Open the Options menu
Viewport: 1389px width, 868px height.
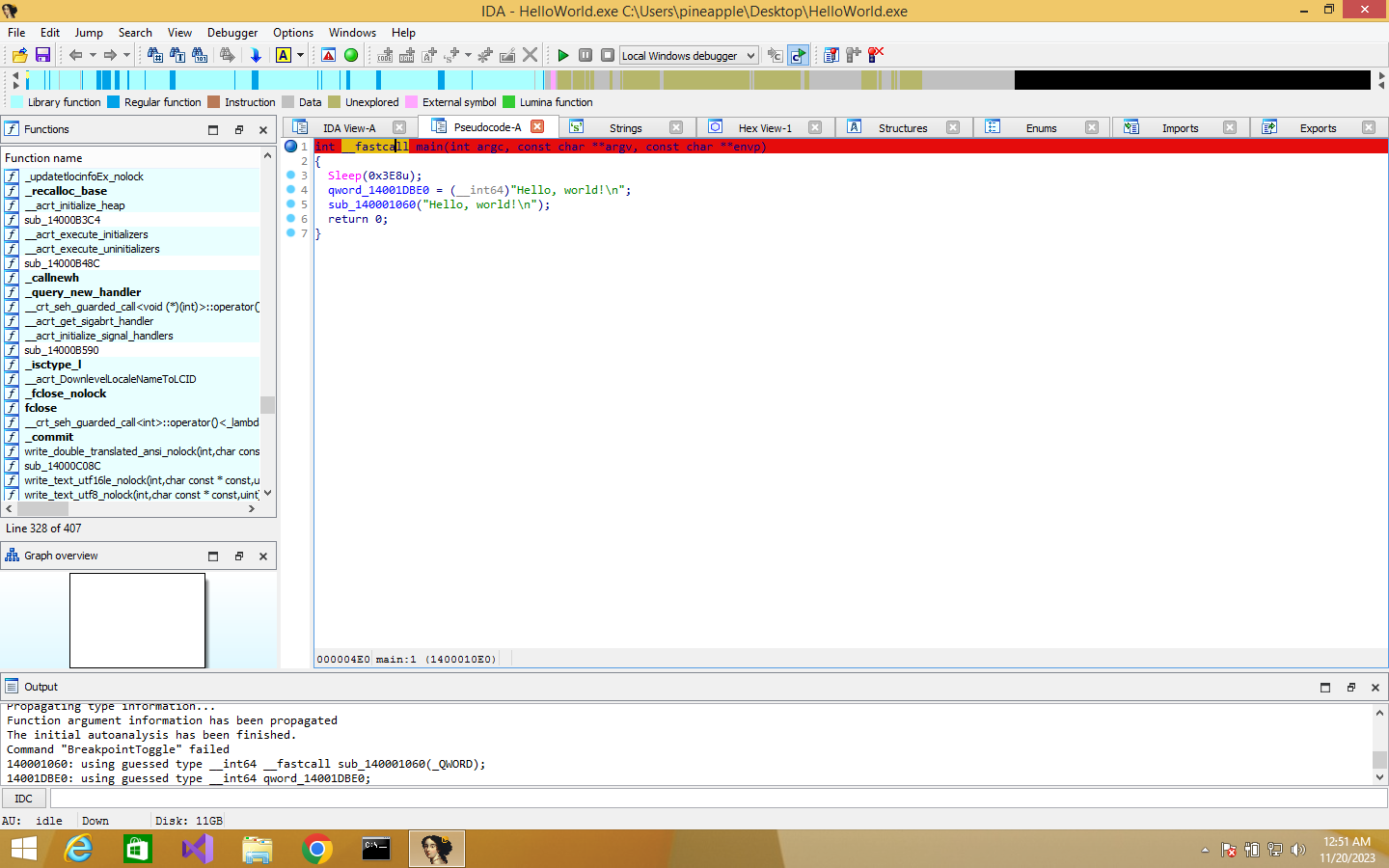293,32
